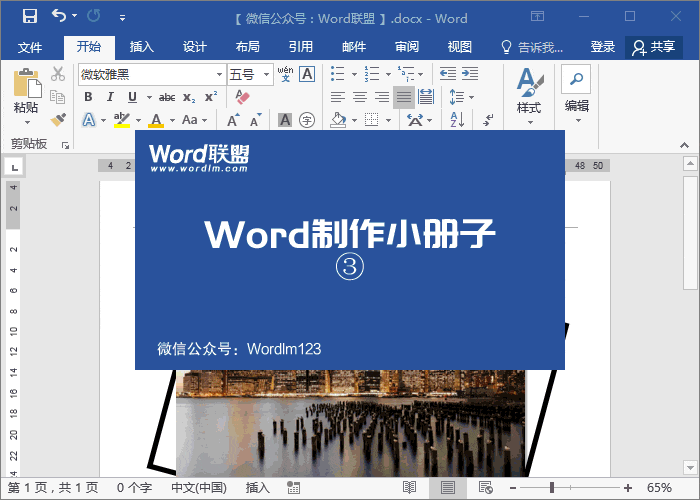Image resolution: width=700 pixels, height=500 pixels.
Task: Click the 登录 sign-in link
Action: click(x=603, y=46)
